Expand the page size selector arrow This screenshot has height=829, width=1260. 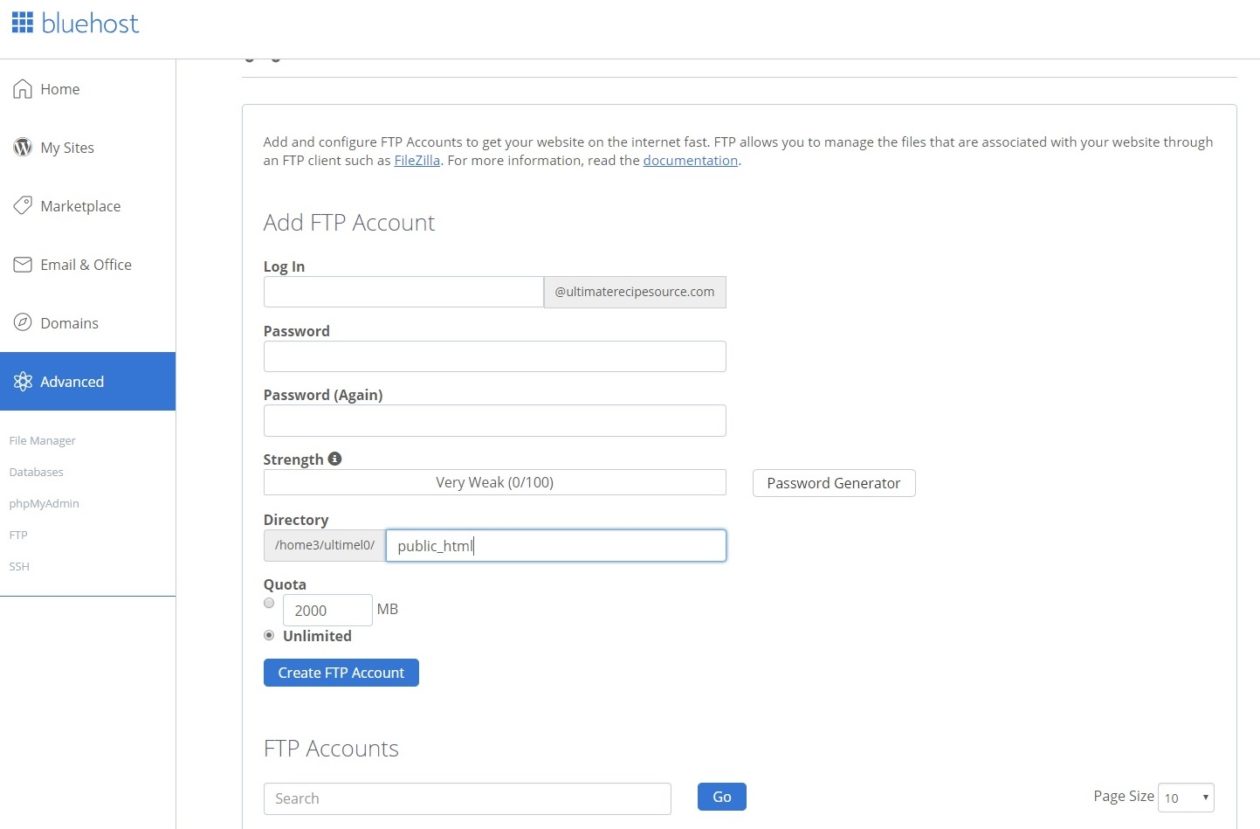click(x=1206, y=797)
